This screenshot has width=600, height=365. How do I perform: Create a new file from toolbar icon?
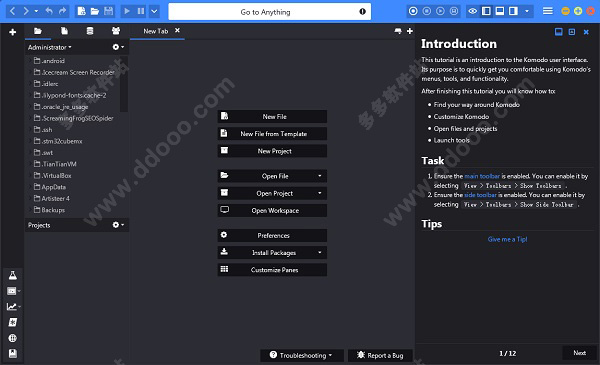click(x=82, y=11)
